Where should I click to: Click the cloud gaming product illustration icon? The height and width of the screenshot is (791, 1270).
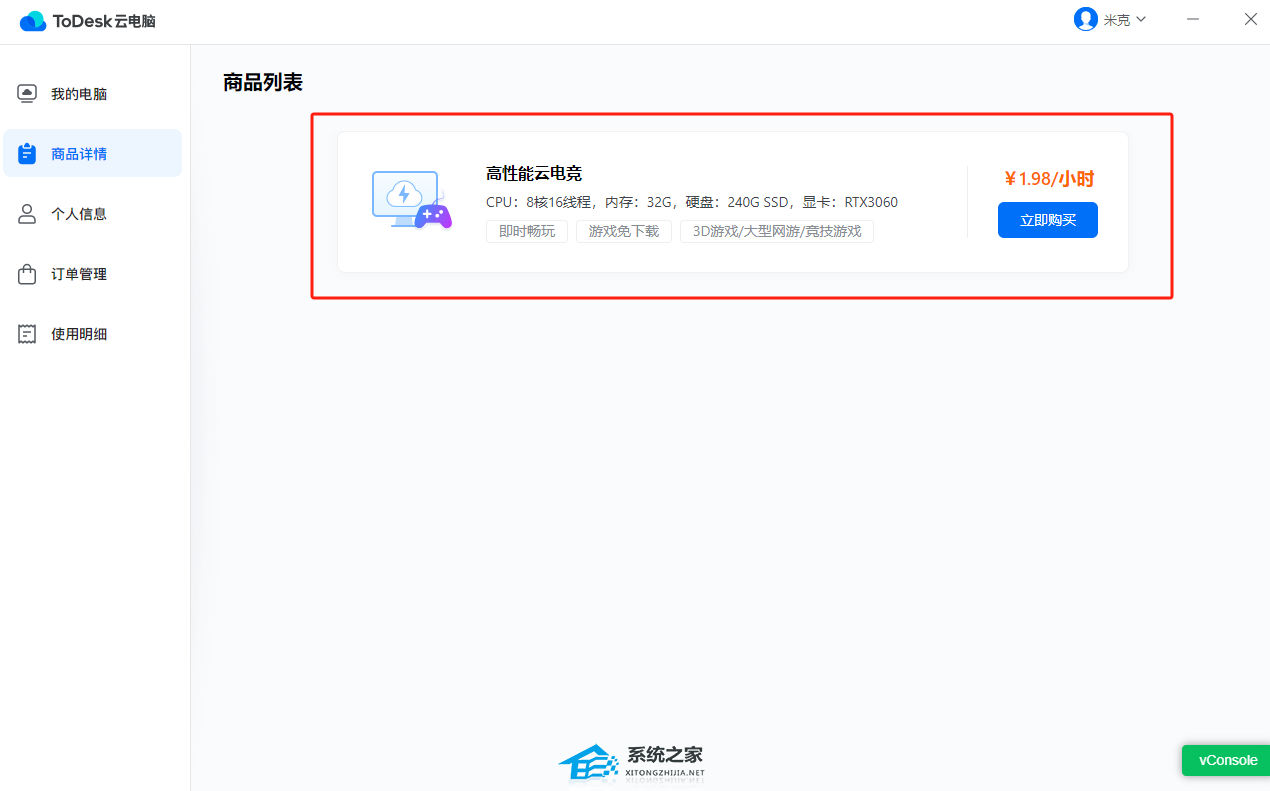click(x=411, y=200)
